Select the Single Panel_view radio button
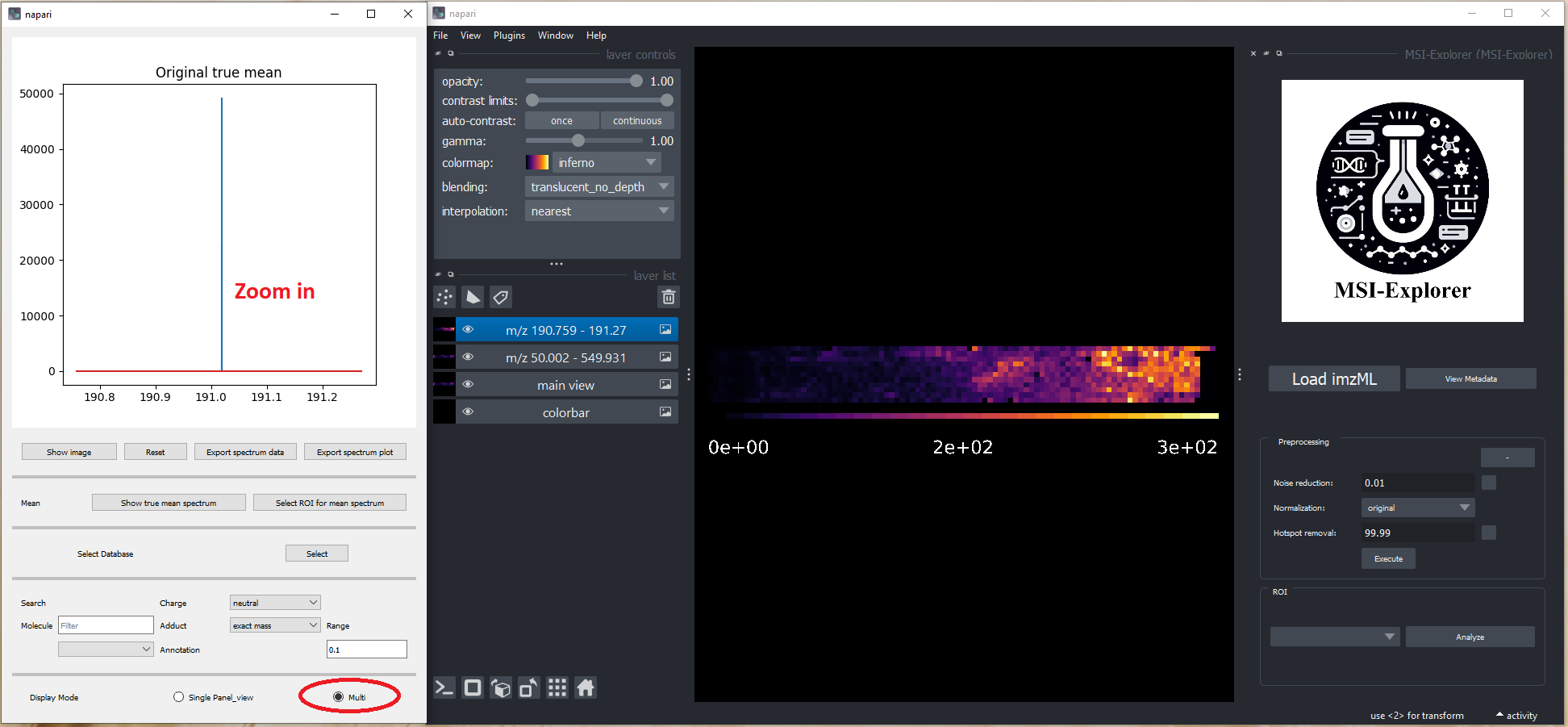This screenshot has height=727, width=1568. click(x=178, y=696)
